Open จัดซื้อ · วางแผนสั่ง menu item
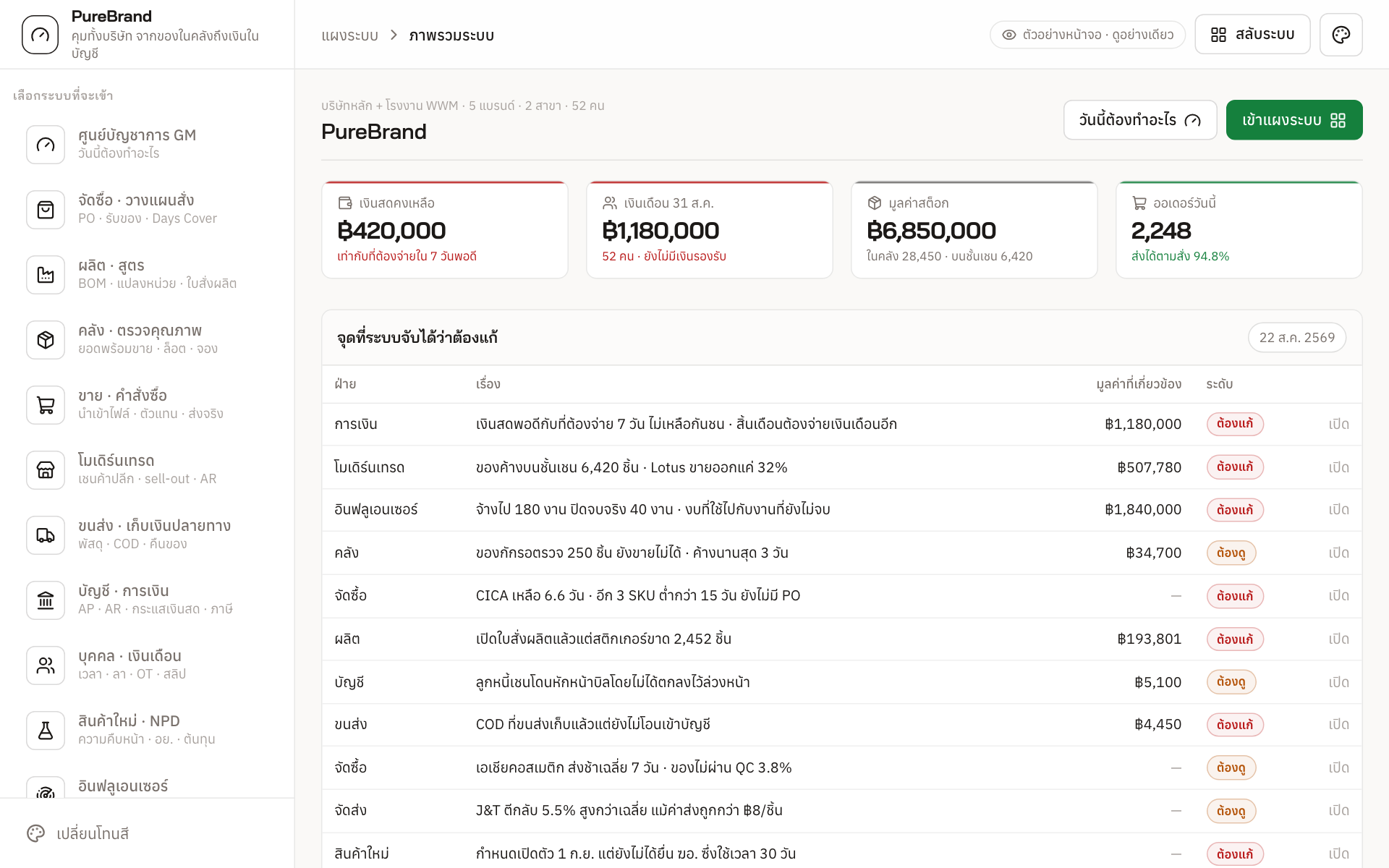This screenshot has height=868, width=1389. (x=148, y=210)
